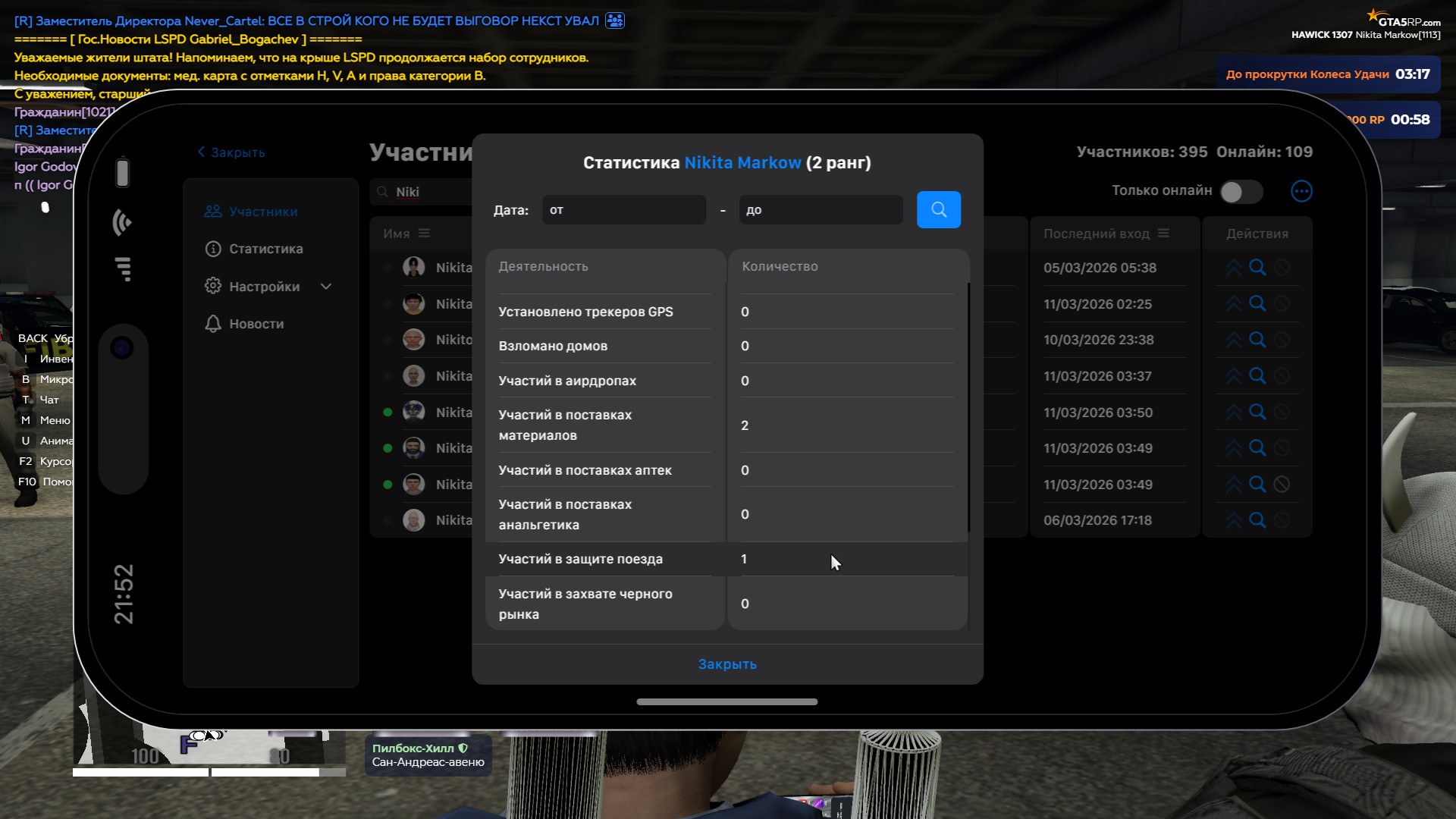Sort by the Имя column
Viewport: 1456px width, 819px height.
[x=424, y=234]
